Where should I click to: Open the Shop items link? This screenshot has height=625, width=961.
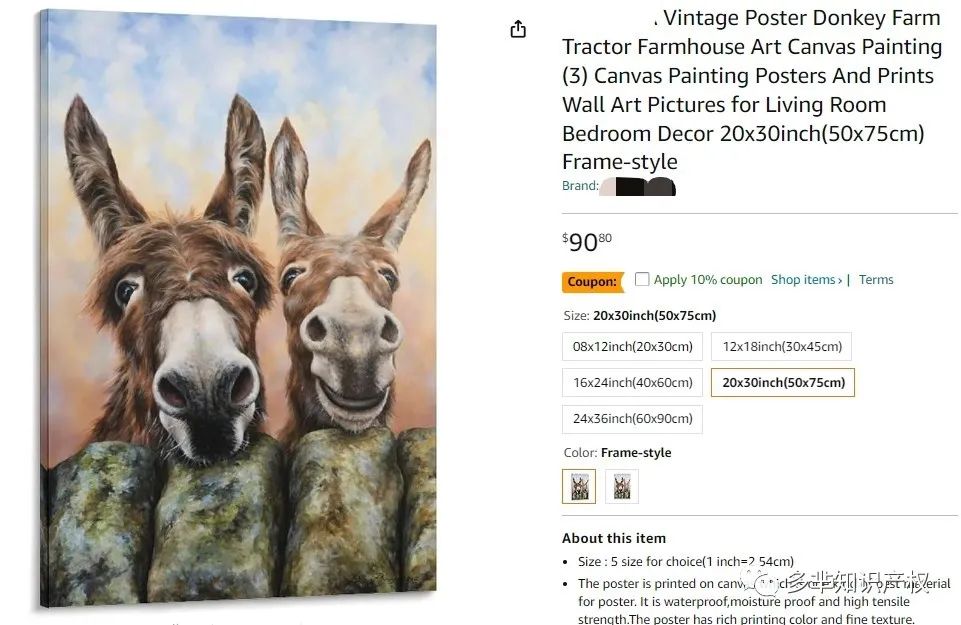tap(803, 280)
